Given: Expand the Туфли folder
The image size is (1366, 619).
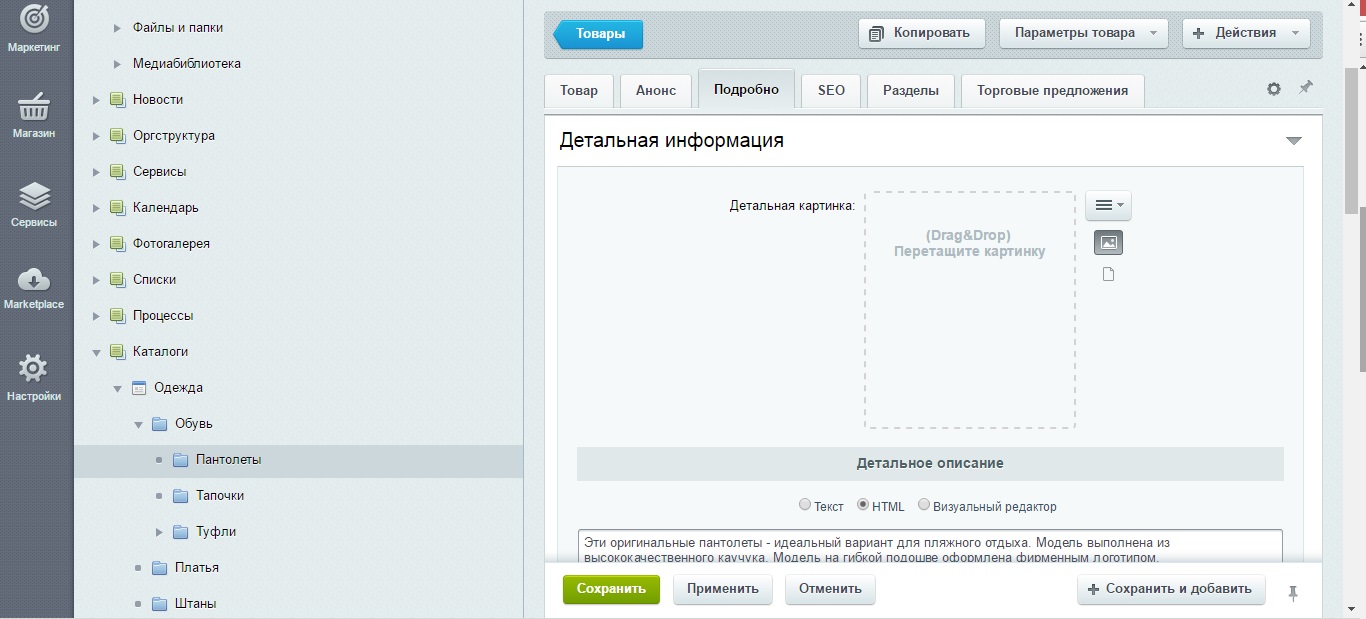Looking at the screenshot, I should tap(158, 532).
